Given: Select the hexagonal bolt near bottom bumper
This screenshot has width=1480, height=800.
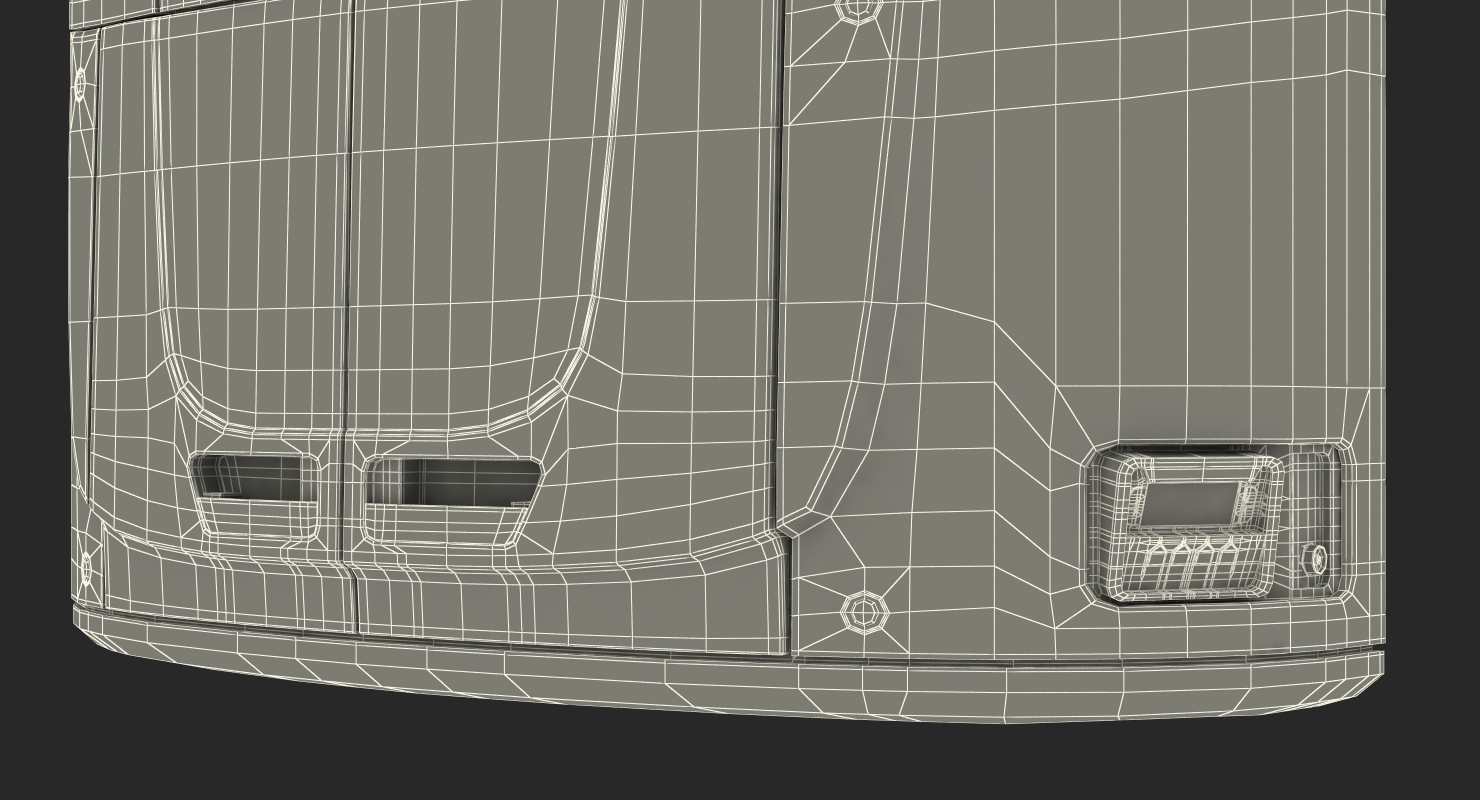Looking at the screenshot, I should [864, 611].
